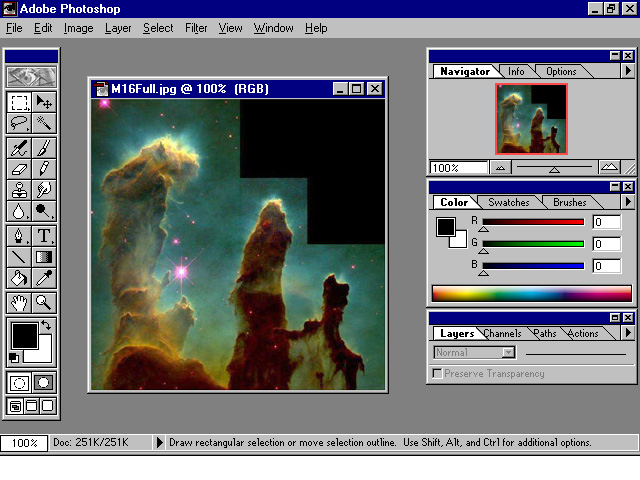Reset to default colors icon in toolbox
The width and height of the screenshot is (640, 480).
14,358
